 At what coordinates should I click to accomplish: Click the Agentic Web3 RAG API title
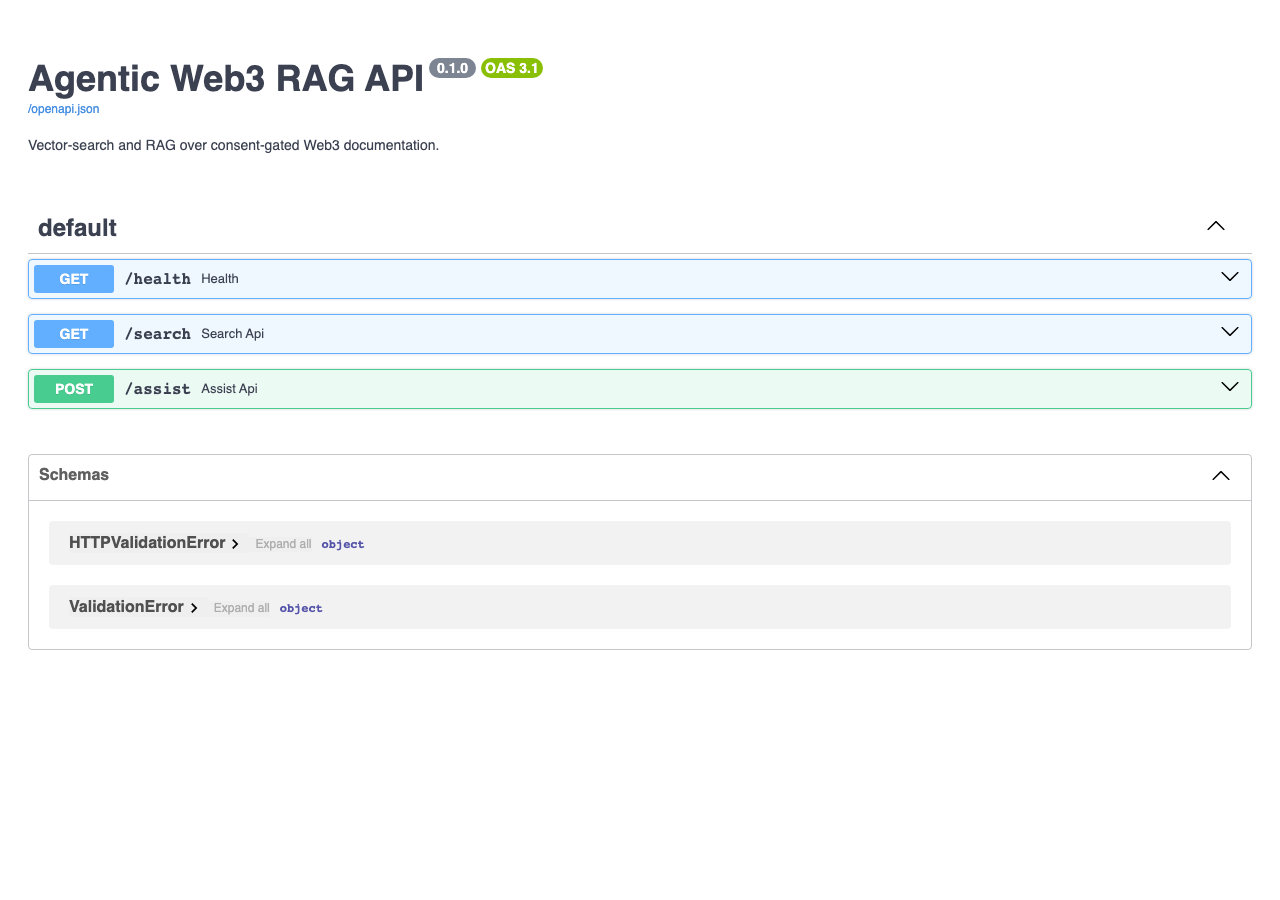click(226, 79)
